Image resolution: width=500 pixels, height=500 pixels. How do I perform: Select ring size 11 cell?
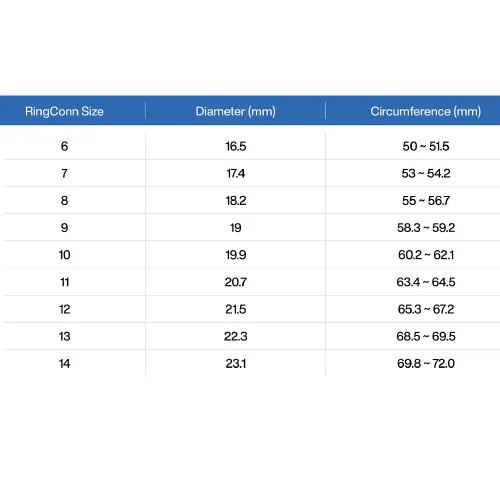[x=64, y=282]
